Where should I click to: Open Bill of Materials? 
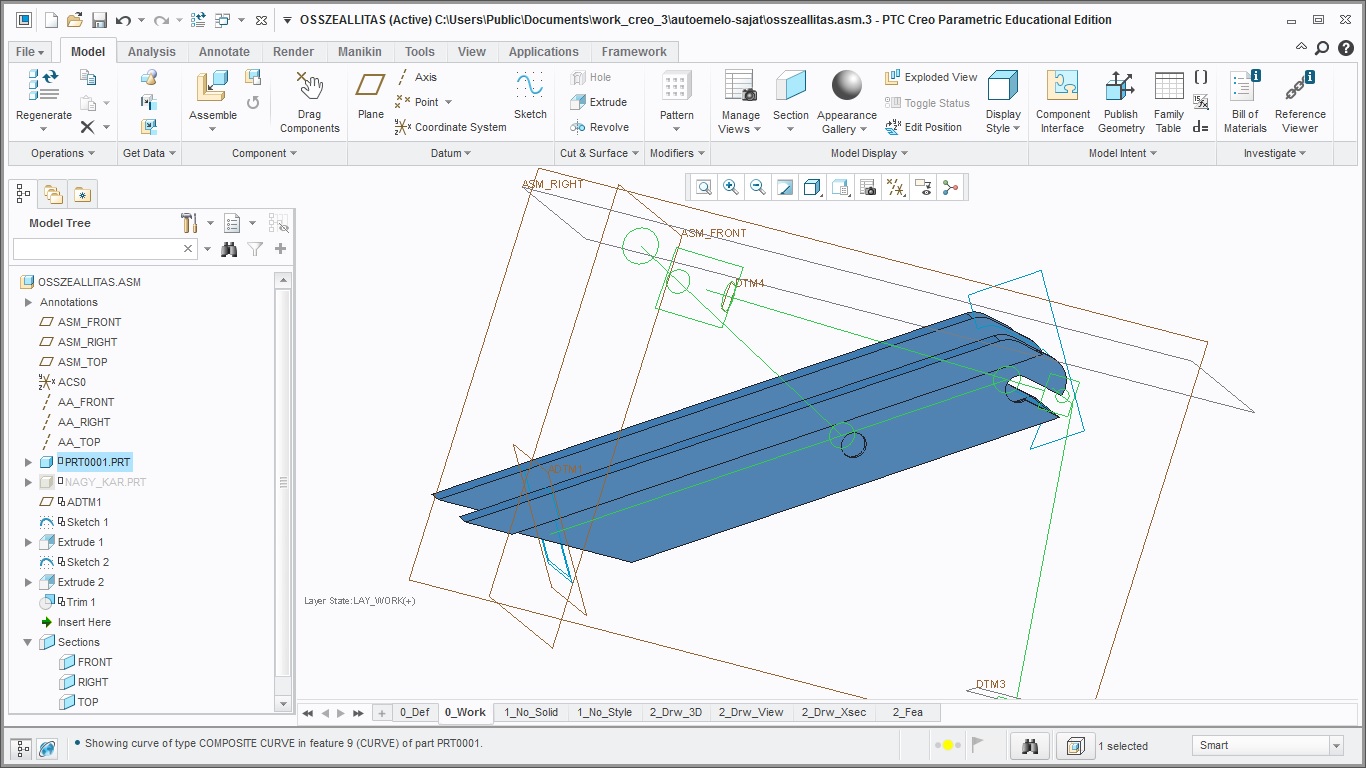pyautogui.click(x=1245, y=102)
